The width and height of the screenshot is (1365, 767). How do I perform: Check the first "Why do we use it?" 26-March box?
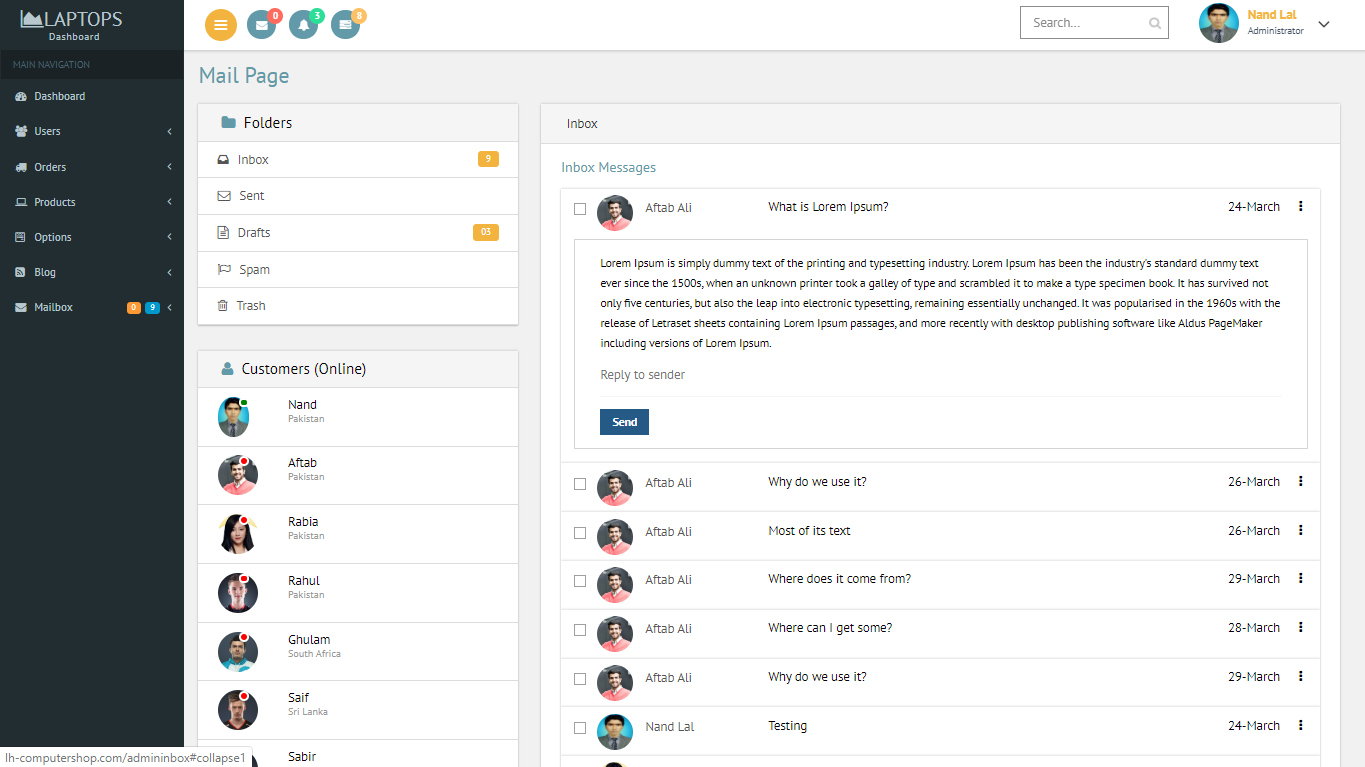click(x=580, y=484)
